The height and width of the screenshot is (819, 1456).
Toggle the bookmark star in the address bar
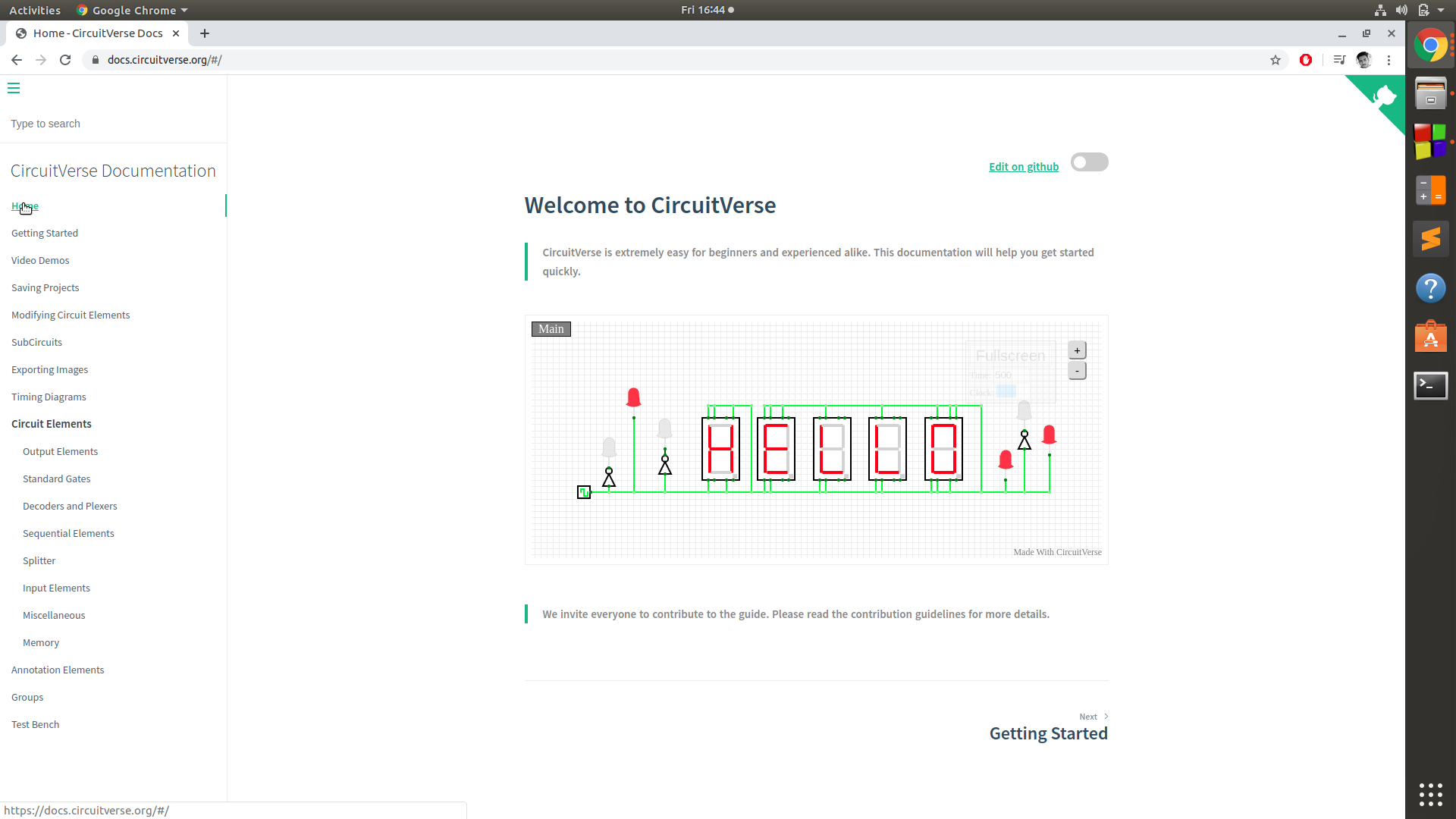coord(1276,60)
